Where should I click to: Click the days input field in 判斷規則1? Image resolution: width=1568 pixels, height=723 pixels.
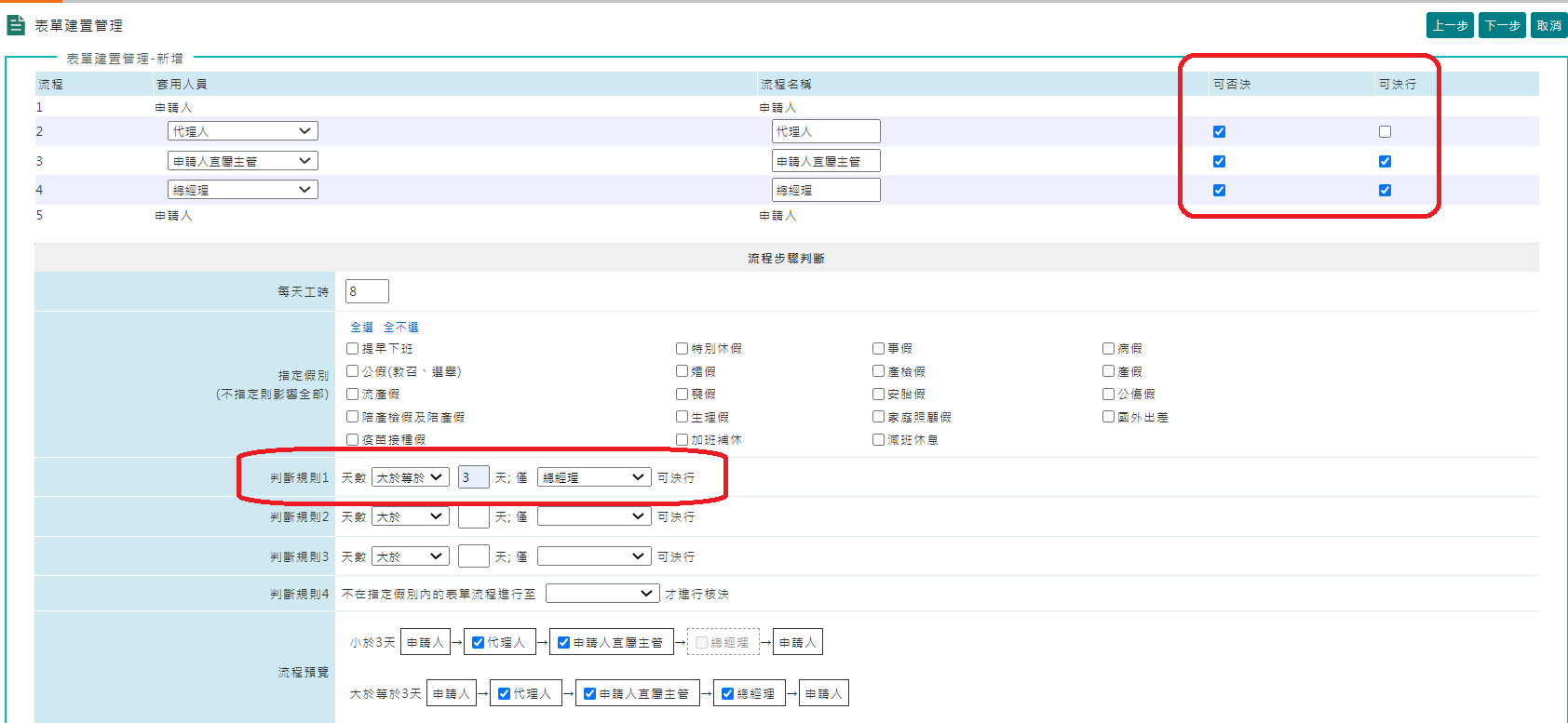(x=473, y=477)
